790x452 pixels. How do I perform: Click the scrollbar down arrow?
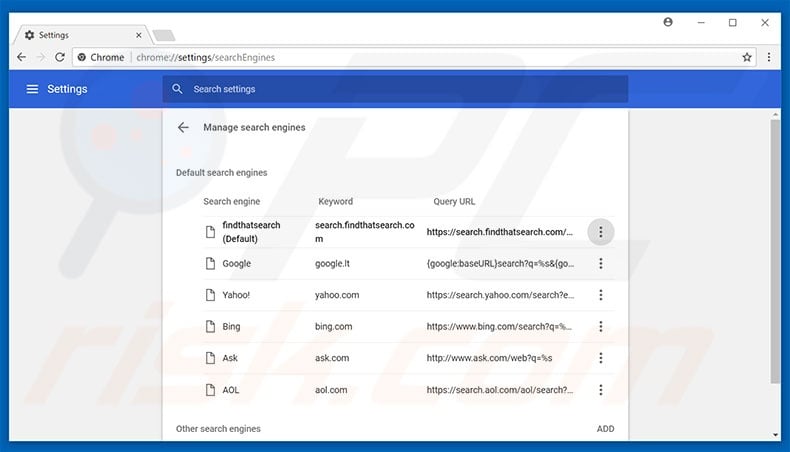[x=775, y=435]
